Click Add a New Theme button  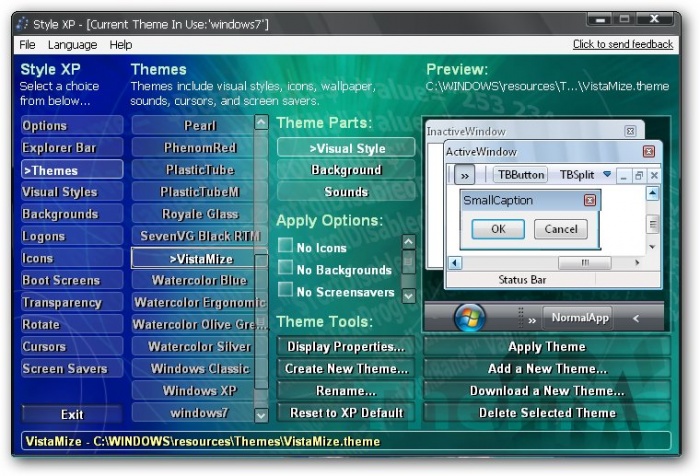click(546, 368)
